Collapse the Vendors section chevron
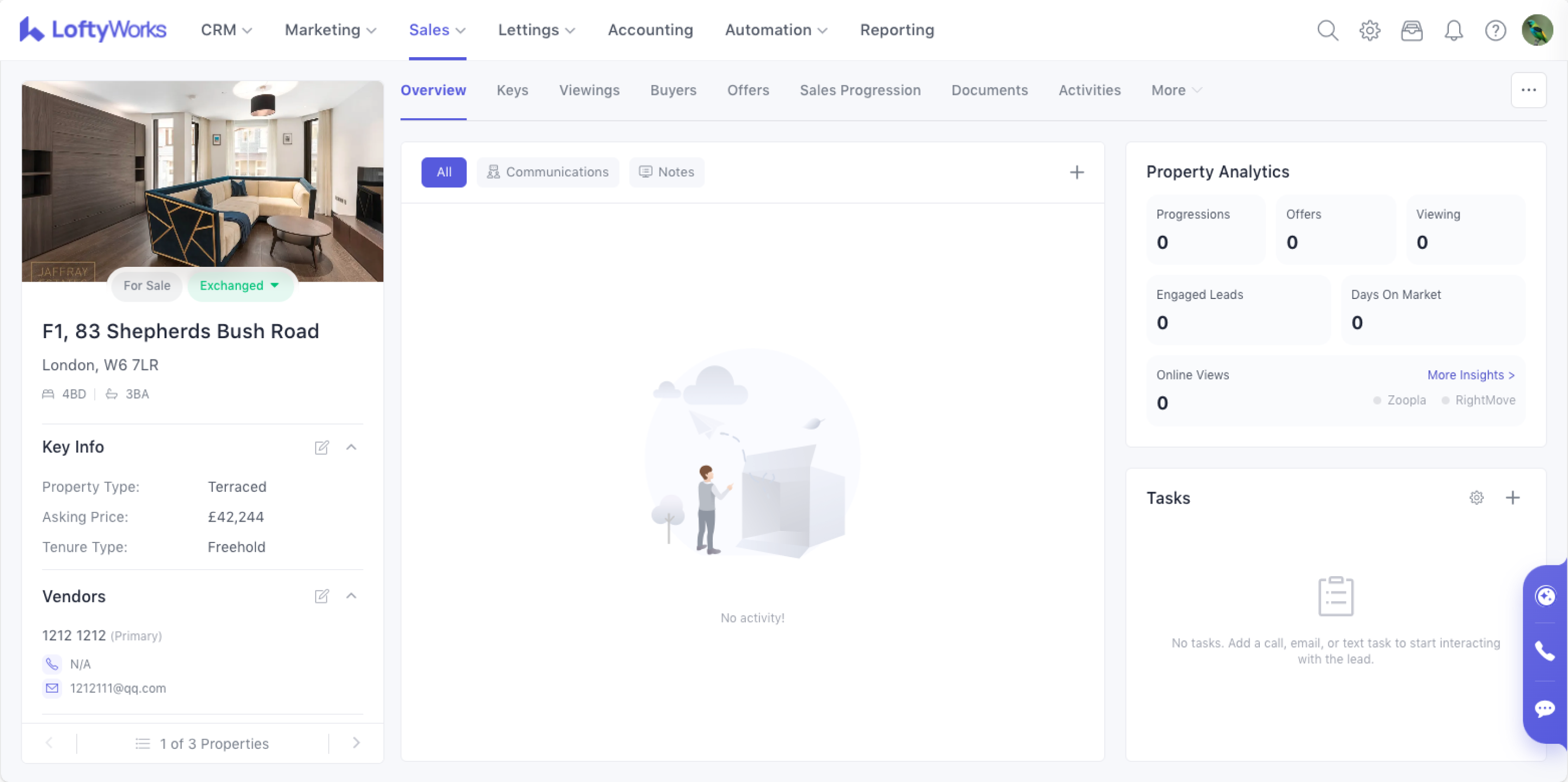Viewport: 1568px width, 782px height. (351, 596)
